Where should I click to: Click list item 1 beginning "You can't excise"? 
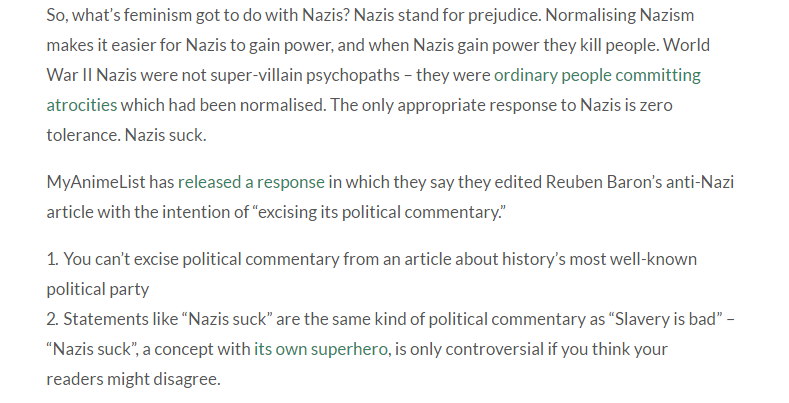tap(371, 274)
